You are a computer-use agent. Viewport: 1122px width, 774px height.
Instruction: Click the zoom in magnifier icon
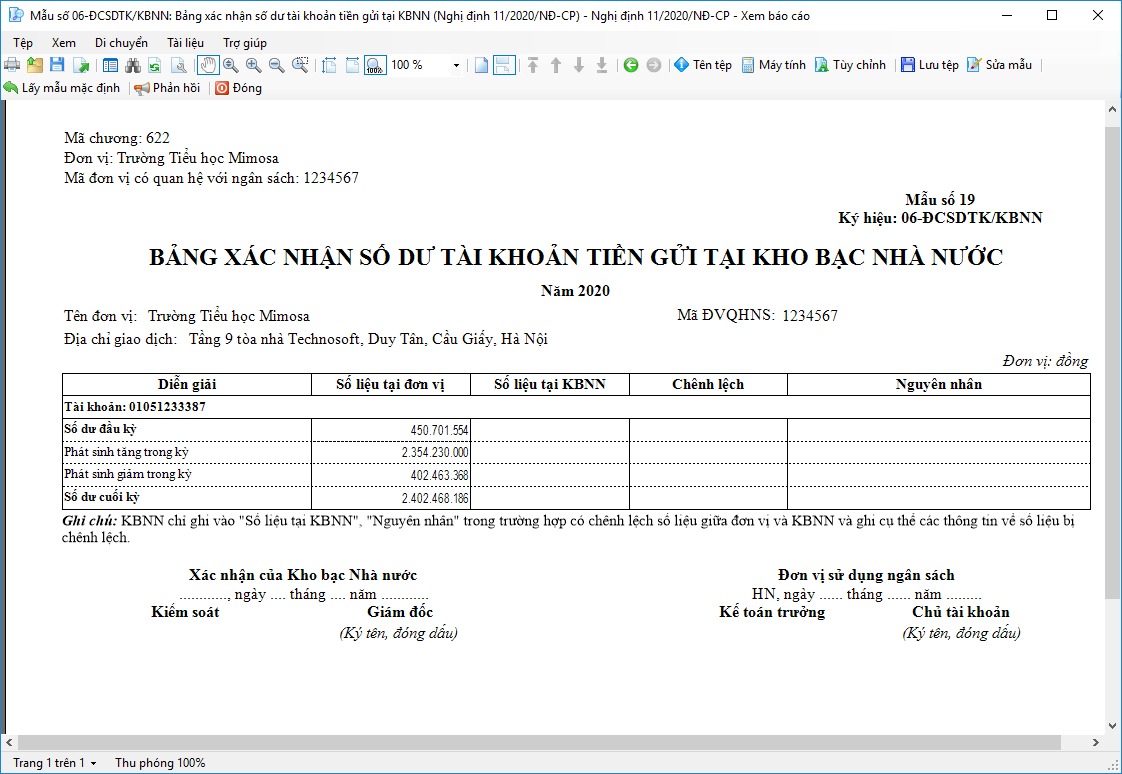coord(253,65)
